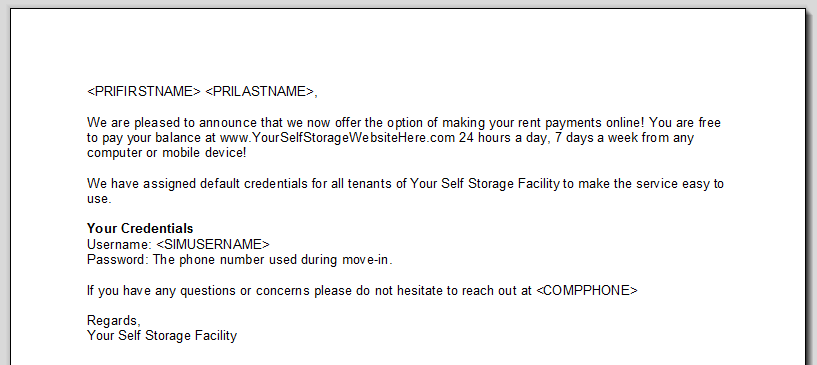Select the bold Your Credentials heading
The height and width of the screenshot is (365, 817).
[140, 229]
